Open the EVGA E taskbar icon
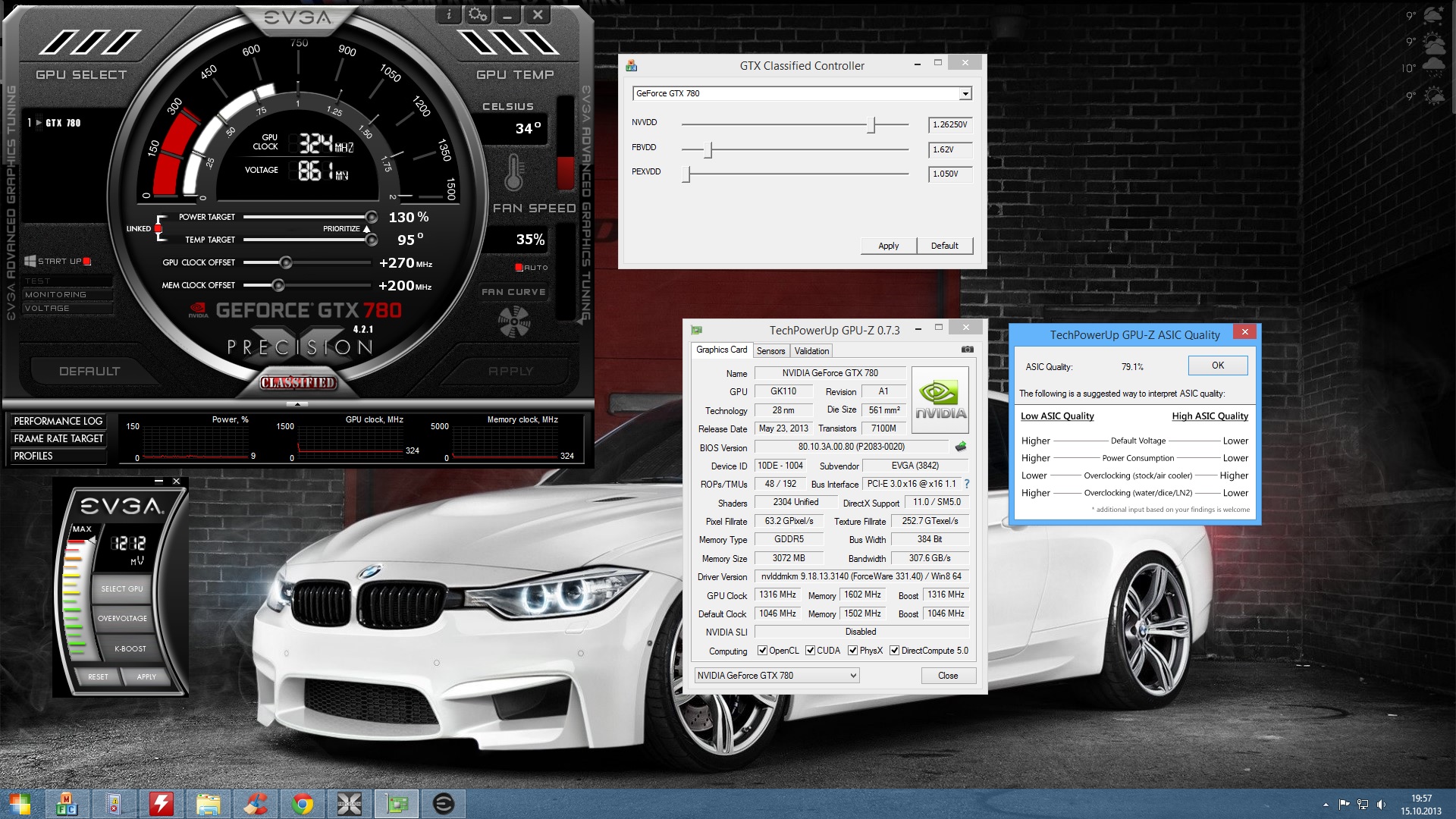 point(444,804)
